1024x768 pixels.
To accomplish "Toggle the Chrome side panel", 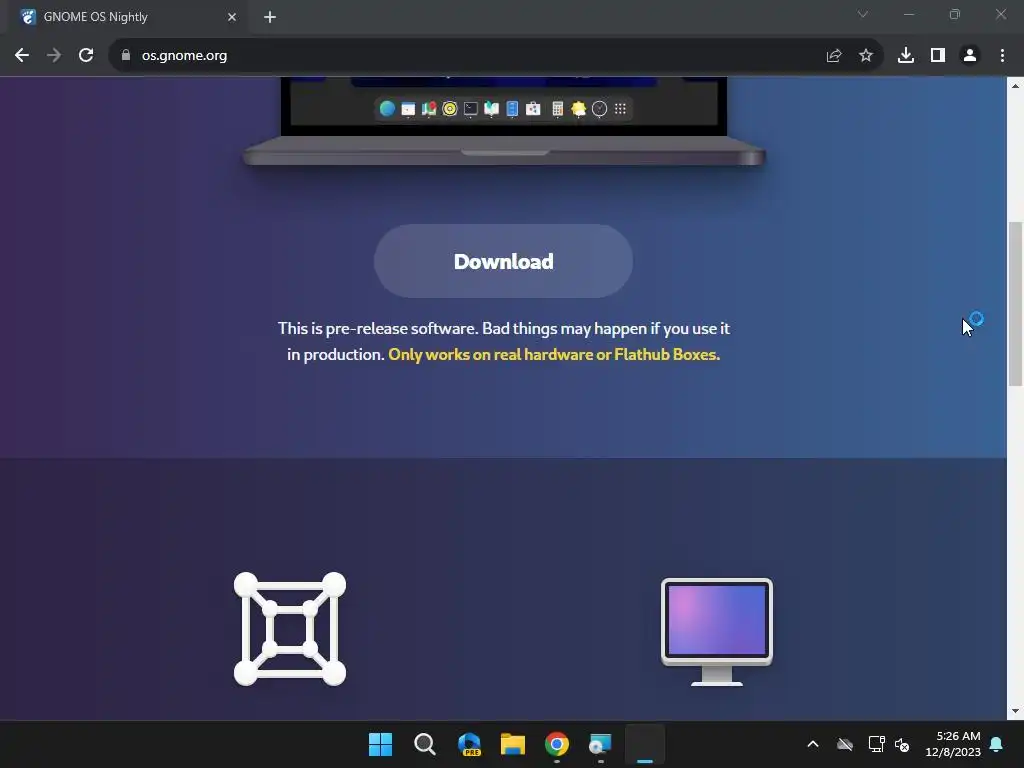I will click(x=938, y=56).
